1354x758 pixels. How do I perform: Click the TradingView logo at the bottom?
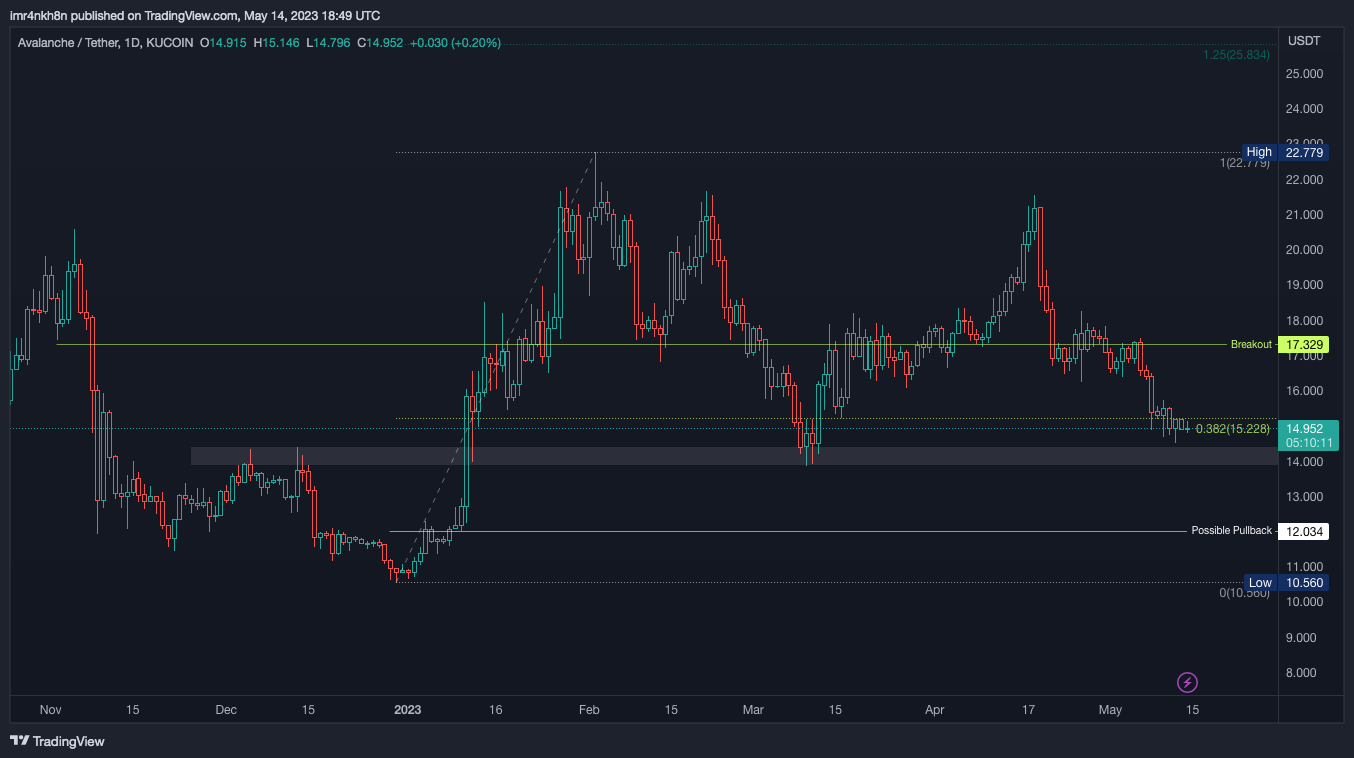tap(57, 741)
